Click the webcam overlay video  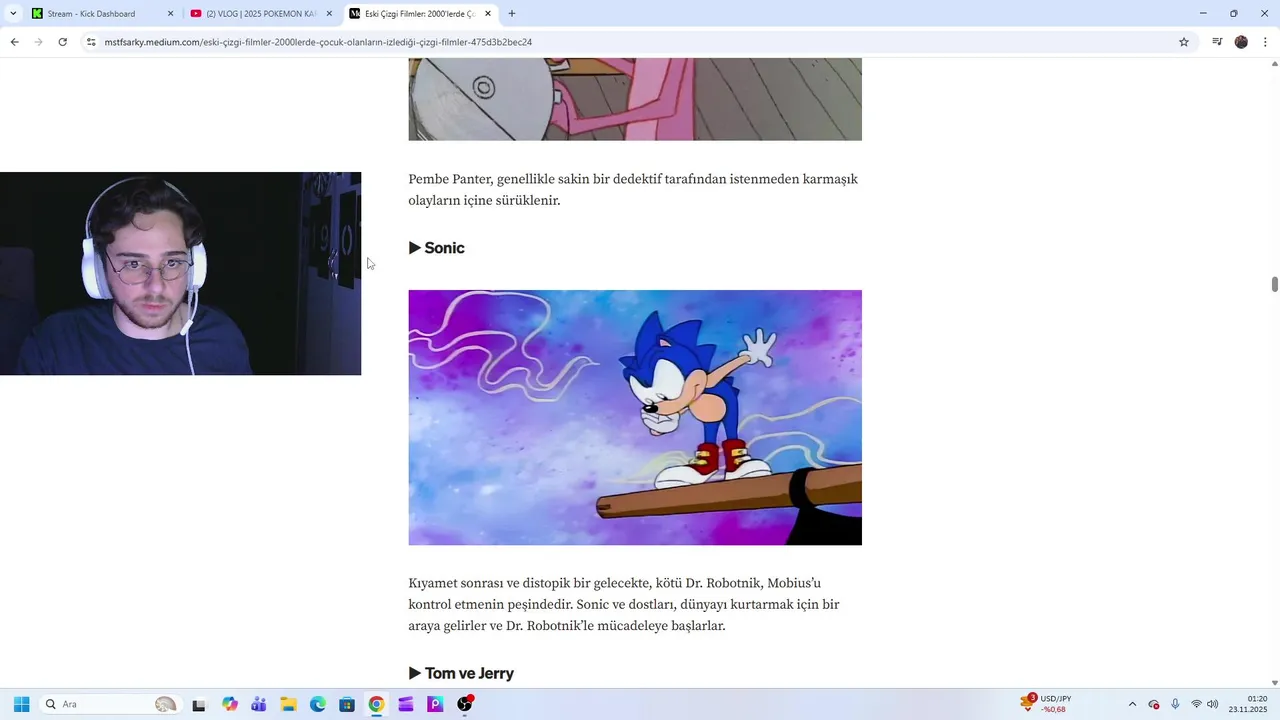click(x=180, y=274)
